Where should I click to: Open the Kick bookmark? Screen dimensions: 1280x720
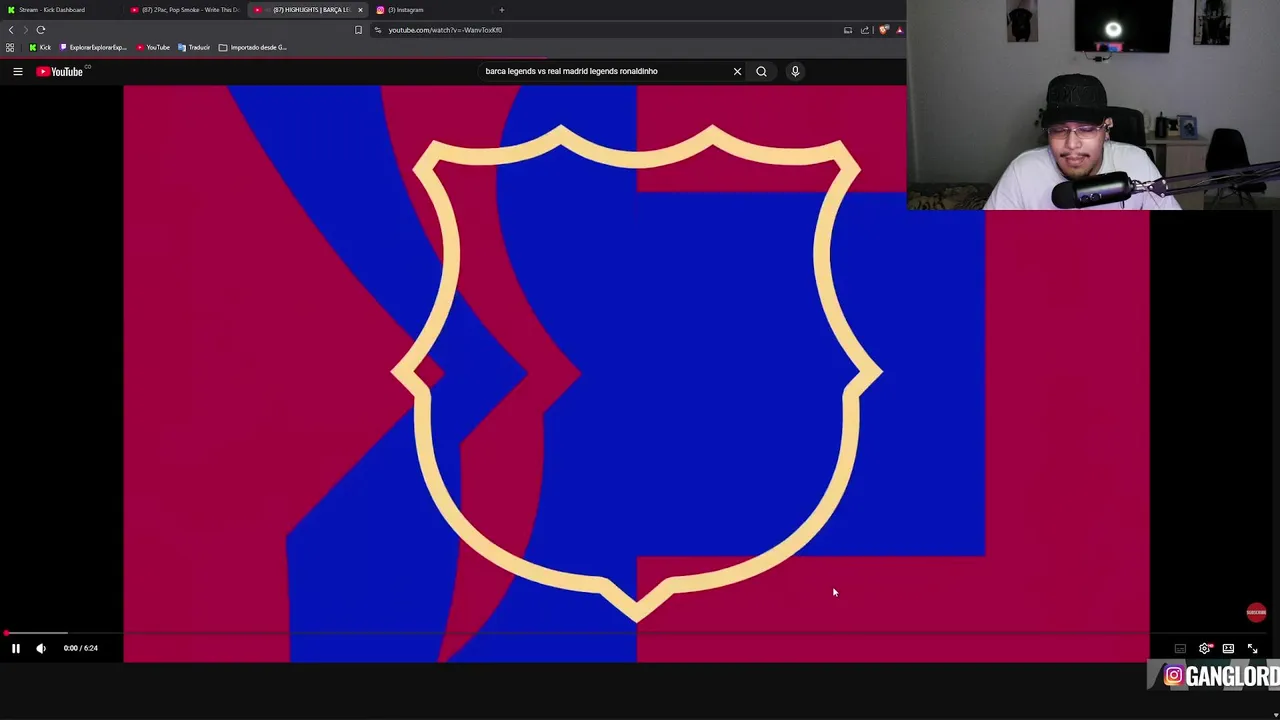tap(40, 47)
